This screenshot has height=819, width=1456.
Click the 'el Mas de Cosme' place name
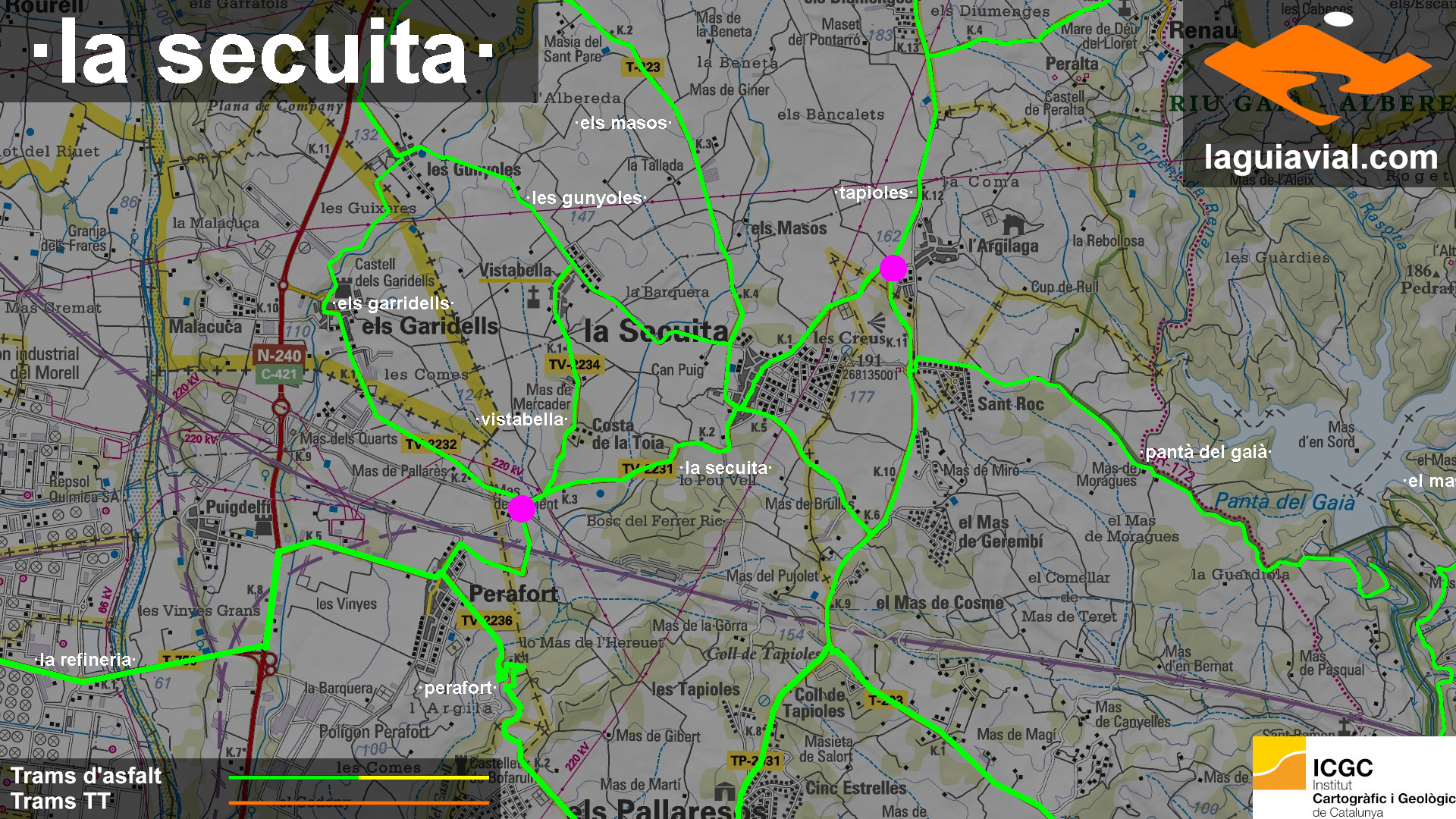point(940,604)
